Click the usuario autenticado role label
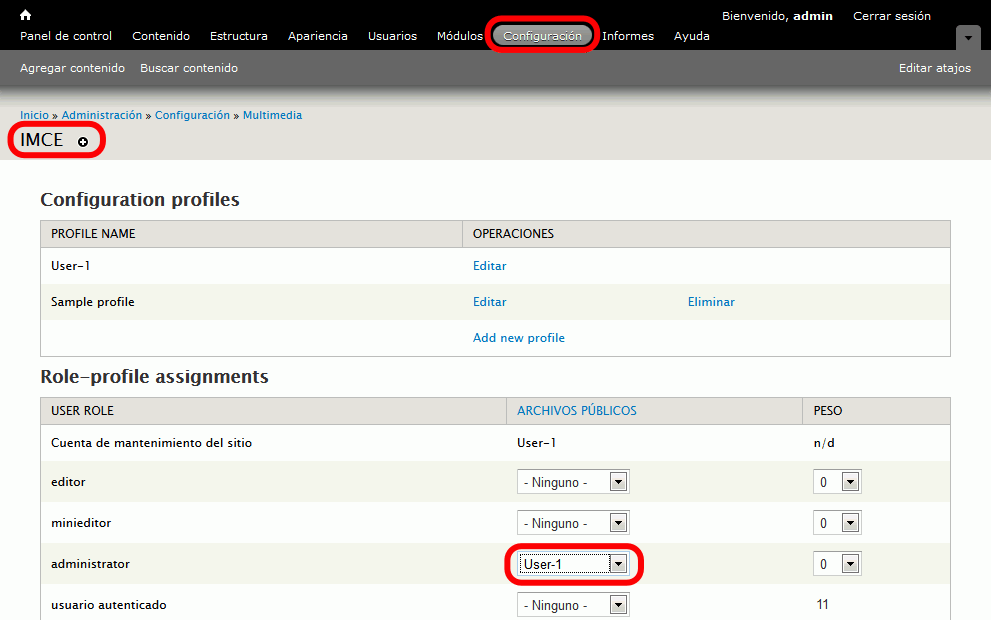This screenshot has width=991, height=620. pos(109,605)
